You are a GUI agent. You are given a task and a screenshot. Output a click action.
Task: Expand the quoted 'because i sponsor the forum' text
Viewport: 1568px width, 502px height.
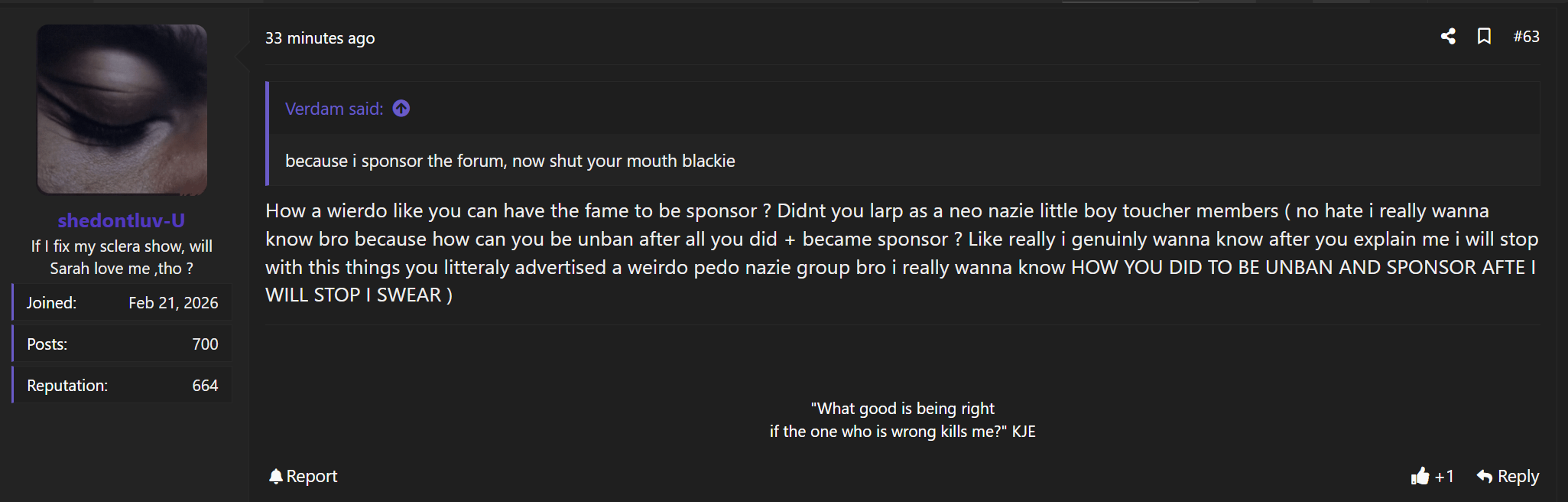point(510,161)
